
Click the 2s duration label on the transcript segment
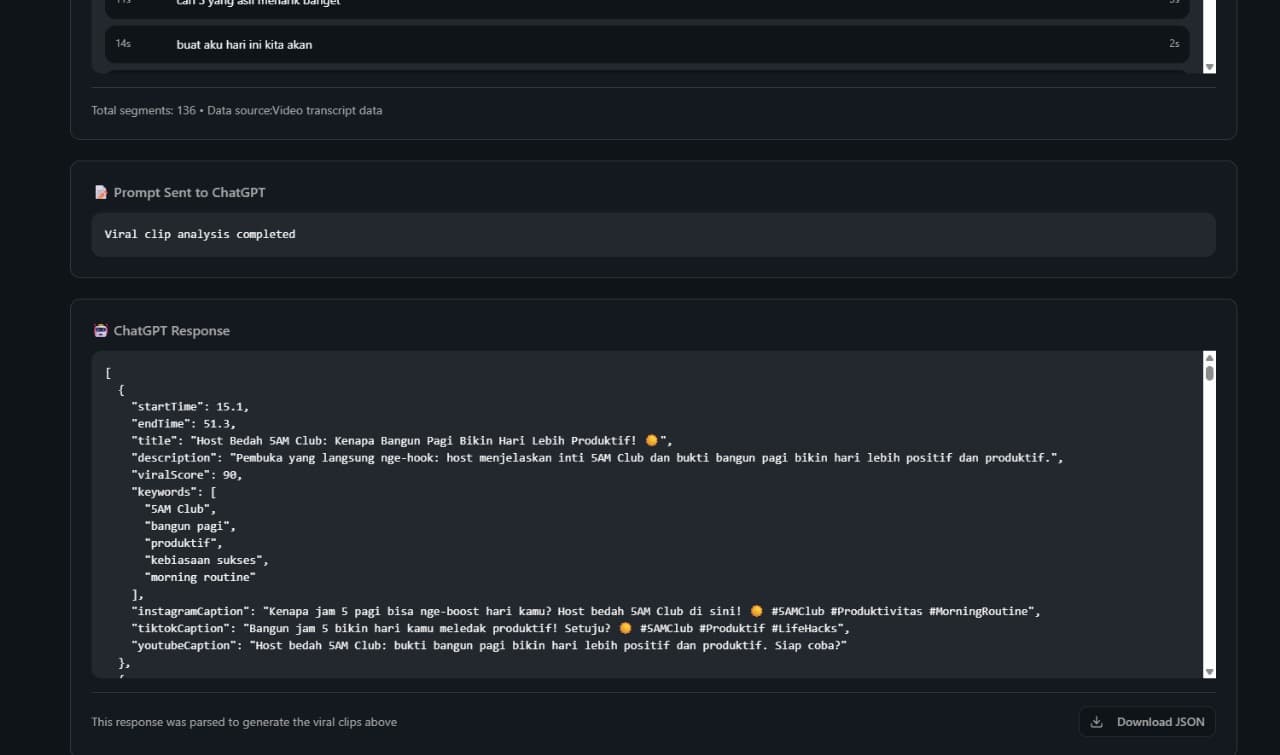(x=1174, y=44)
